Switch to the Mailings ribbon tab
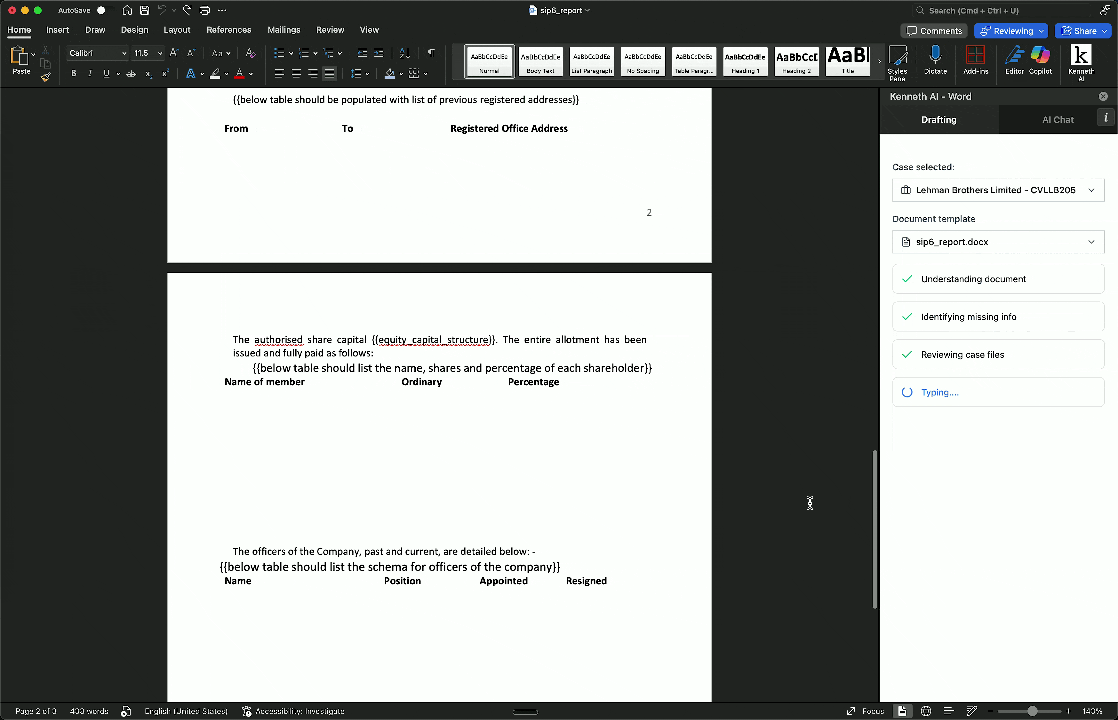 point(283,29)
